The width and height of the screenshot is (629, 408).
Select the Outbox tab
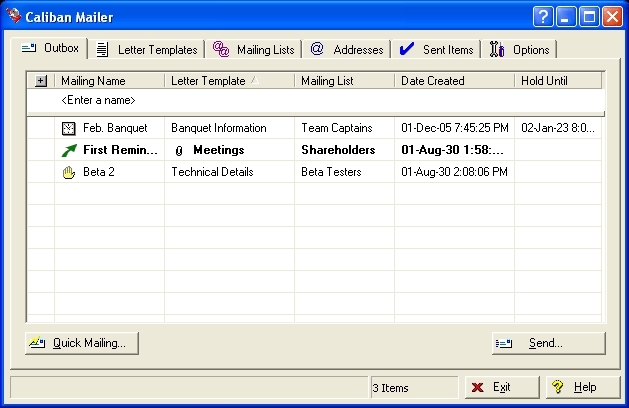pyautogui.click(x=51, y=48)
